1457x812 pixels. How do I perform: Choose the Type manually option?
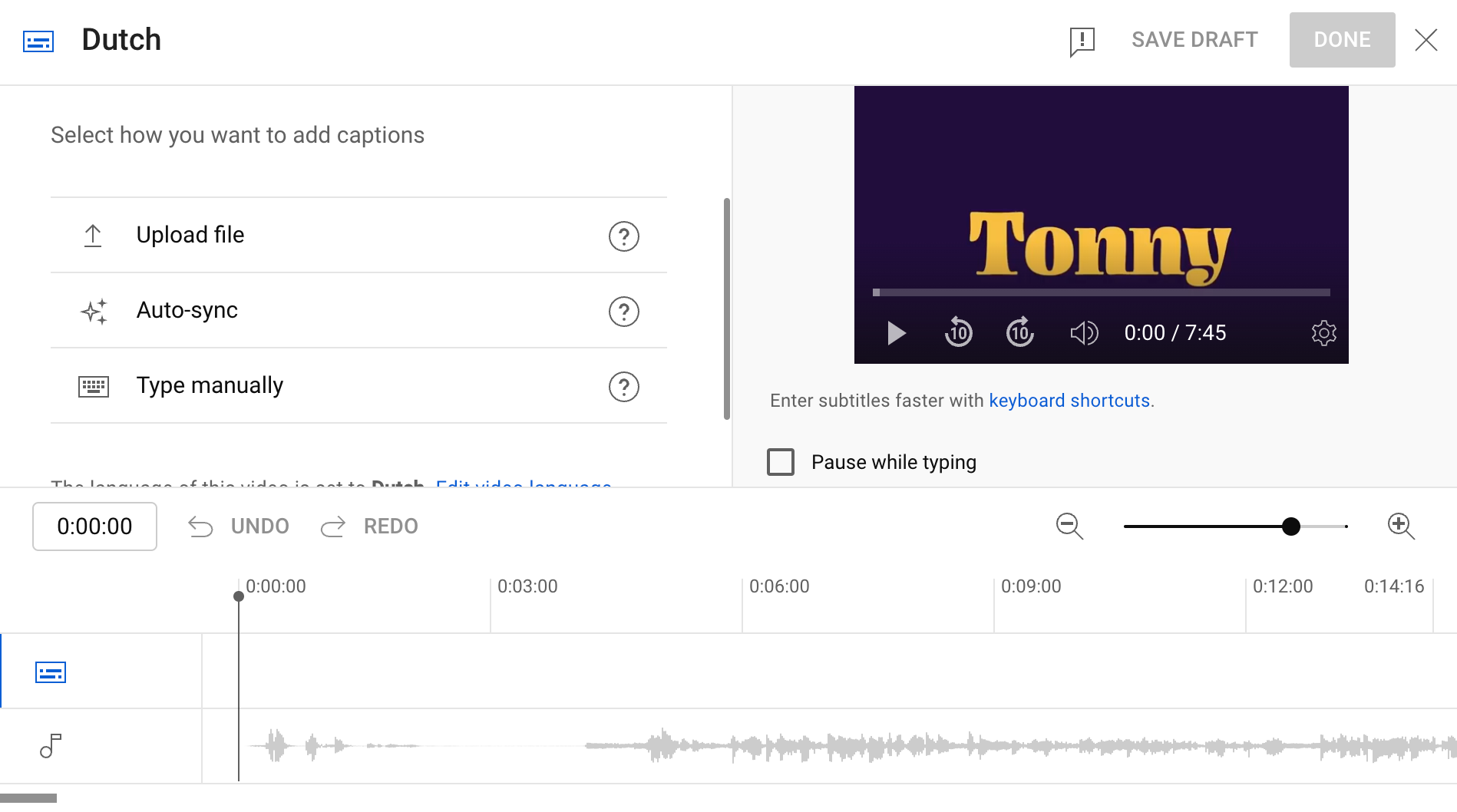[358, 385]
